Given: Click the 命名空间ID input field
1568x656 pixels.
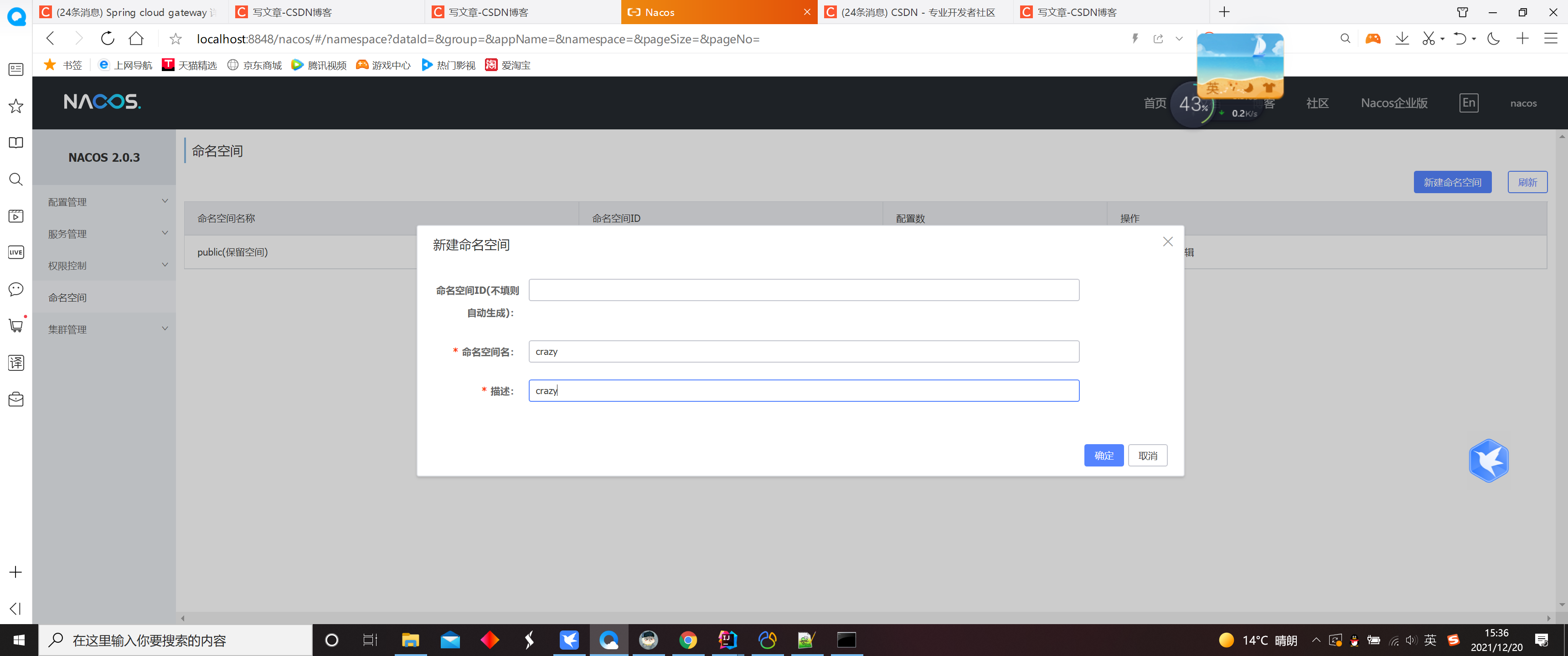Looking at the screenshot, I should [803, 290].
